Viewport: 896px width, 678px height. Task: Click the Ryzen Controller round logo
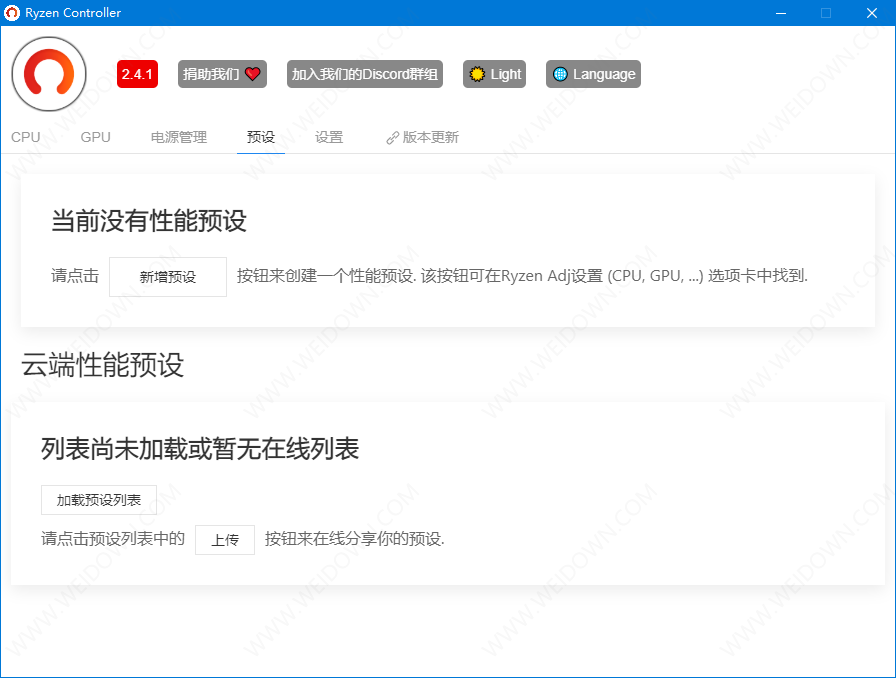[x=49, y=74]
